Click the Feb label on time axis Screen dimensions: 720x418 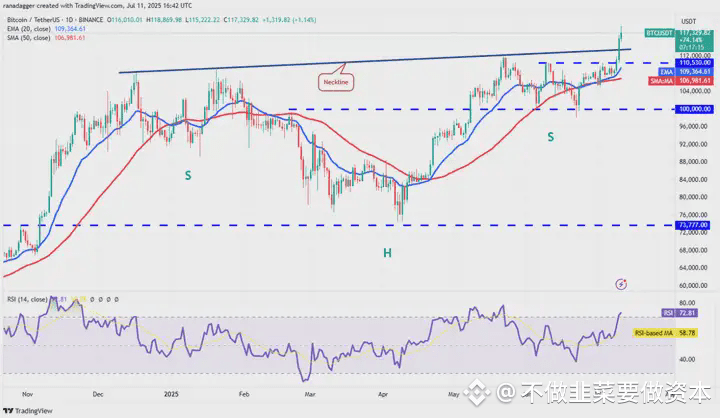[244, 394]
